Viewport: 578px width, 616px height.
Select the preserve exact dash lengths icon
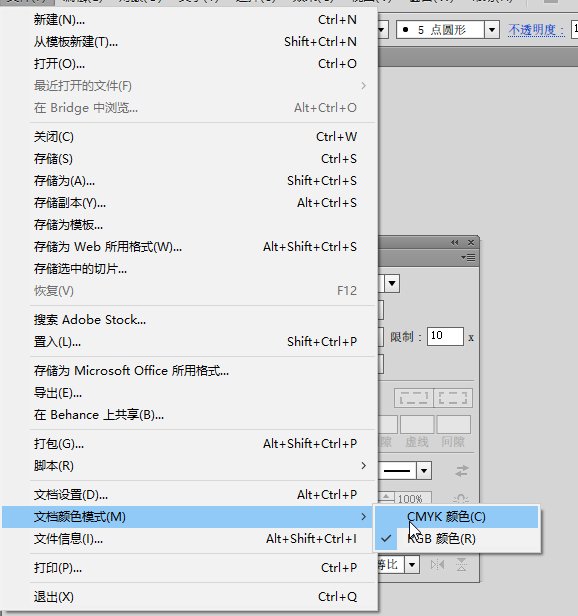(414, 398)
